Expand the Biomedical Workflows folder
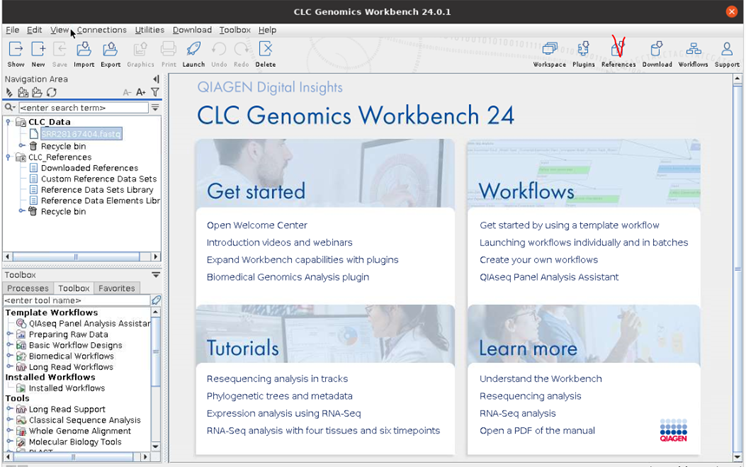The height and width of the screenshot is (467, 746). click(x=9, y=356)
